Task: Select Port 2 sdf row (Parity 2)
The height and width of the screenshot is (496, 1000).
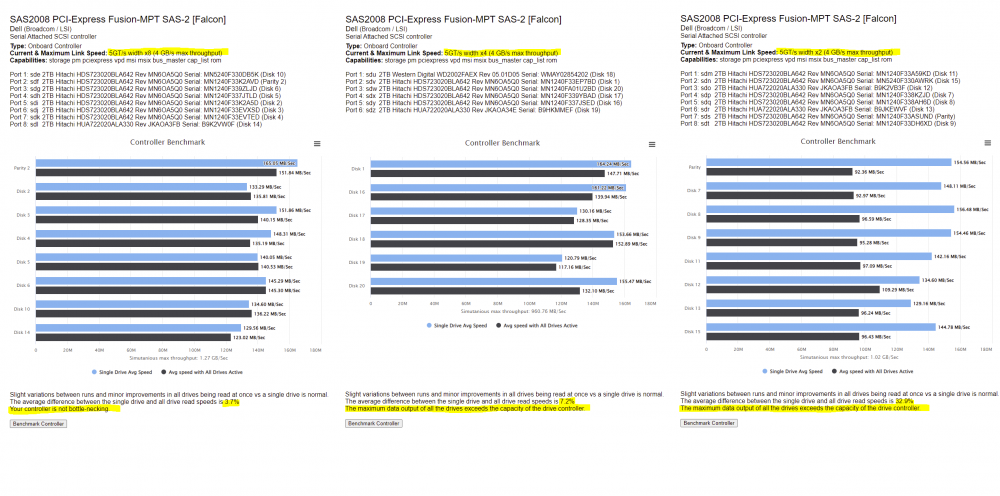Action: click(148, 82)
